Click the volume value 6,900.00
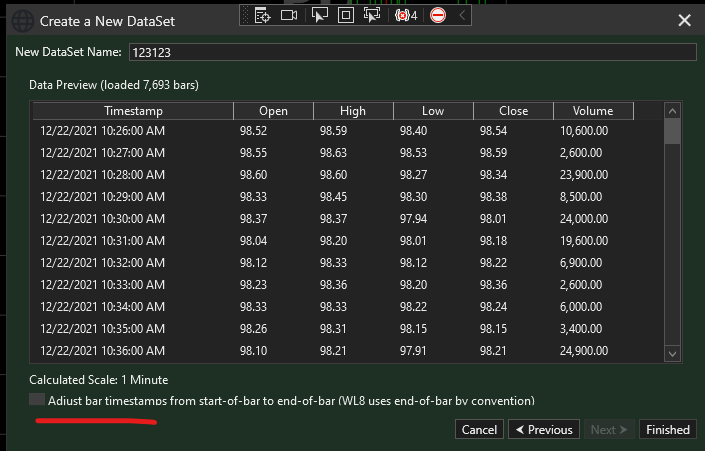The image size is (705, 451). 581,263
